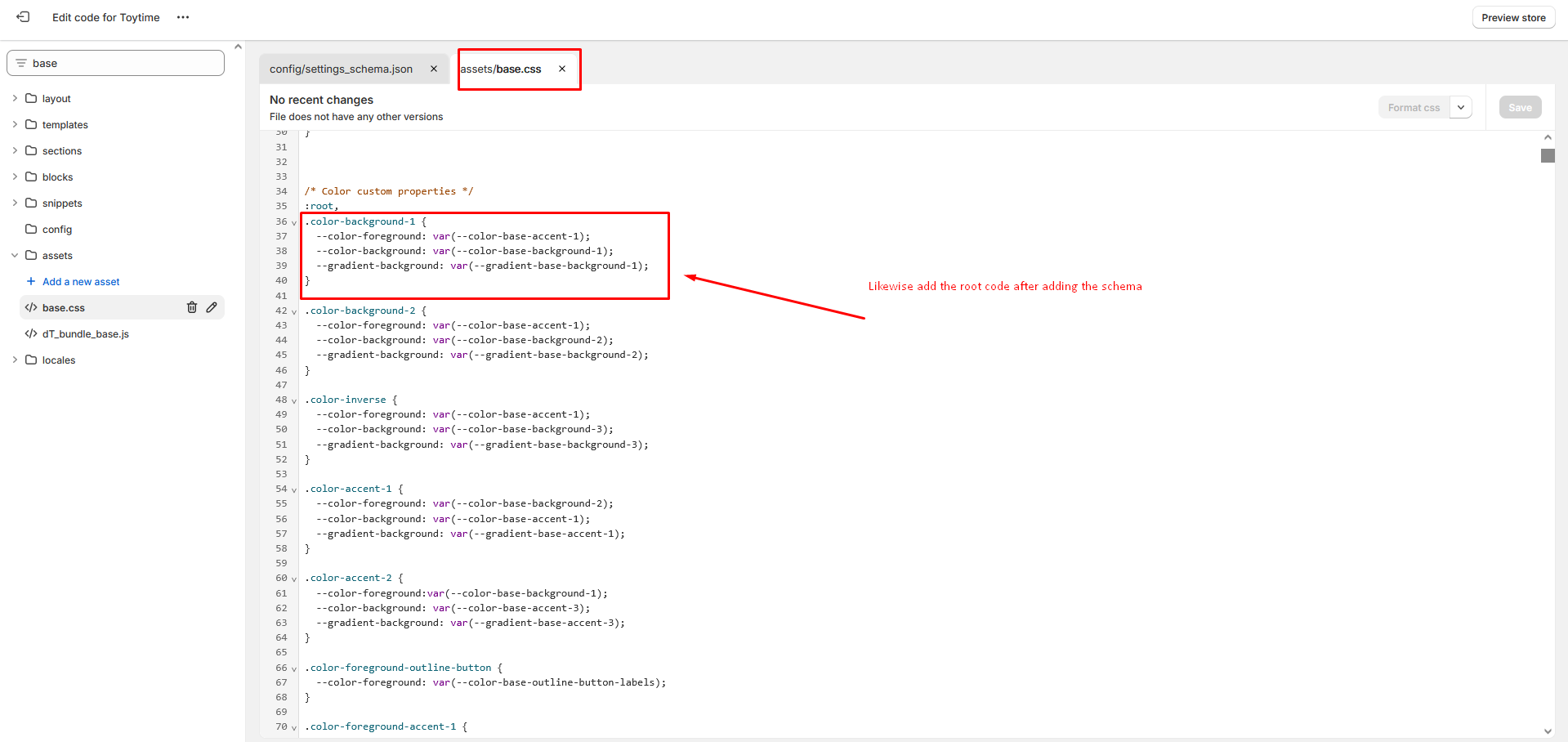This screenshot has width=1568, height=742.
Task: Click the Preview store button
Action: point(1513,17)
